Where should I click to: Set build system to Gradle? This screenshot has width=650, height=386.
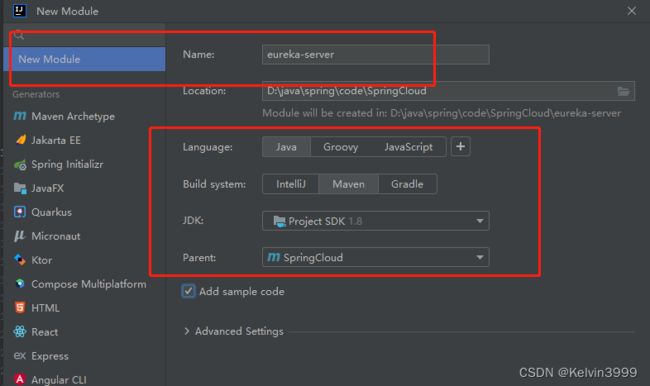[x=407, y=184]
